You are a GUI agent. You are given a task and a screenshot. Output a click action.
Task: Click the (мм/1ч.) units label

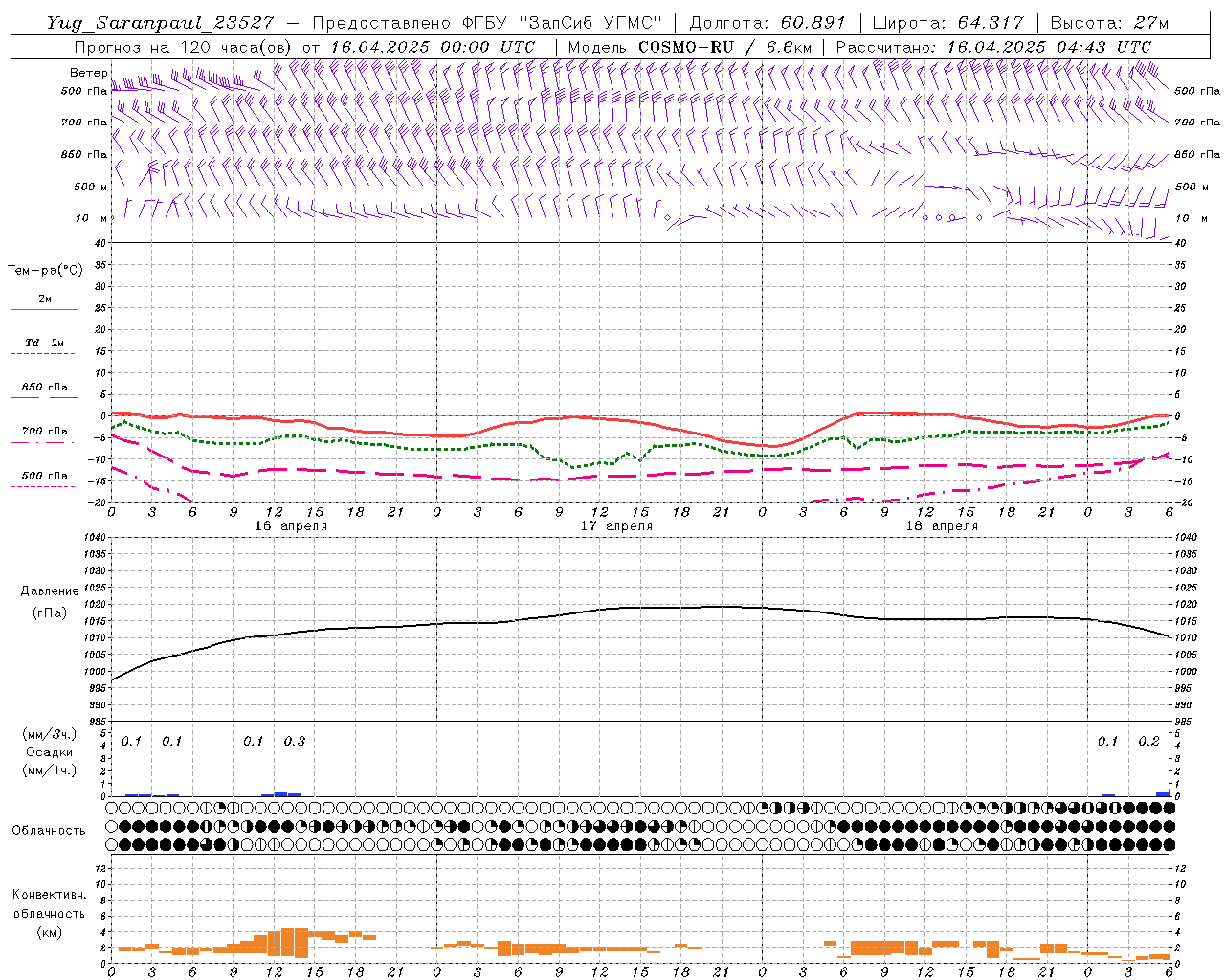point(49,770)
